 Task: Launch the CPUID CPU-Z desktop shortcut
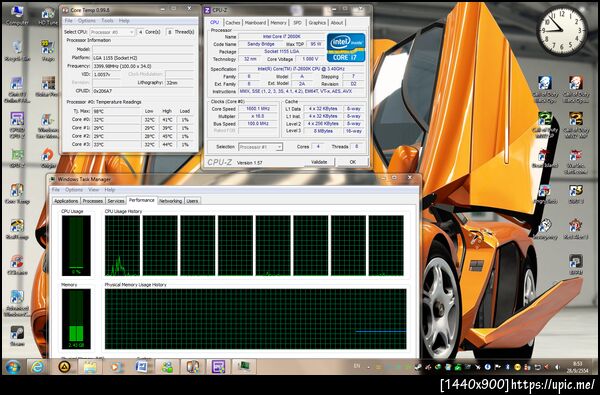click(x=17, y=124)
